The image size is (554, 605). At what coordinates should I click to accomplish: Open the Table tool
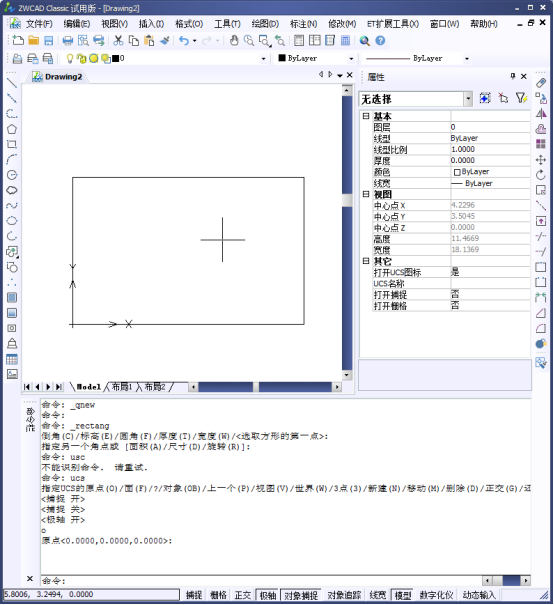(x=12, y=359)
